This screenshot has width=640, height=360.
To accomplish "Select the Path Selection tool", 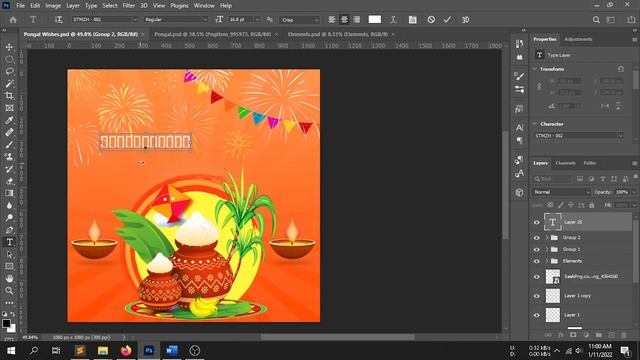I will 9,254.
